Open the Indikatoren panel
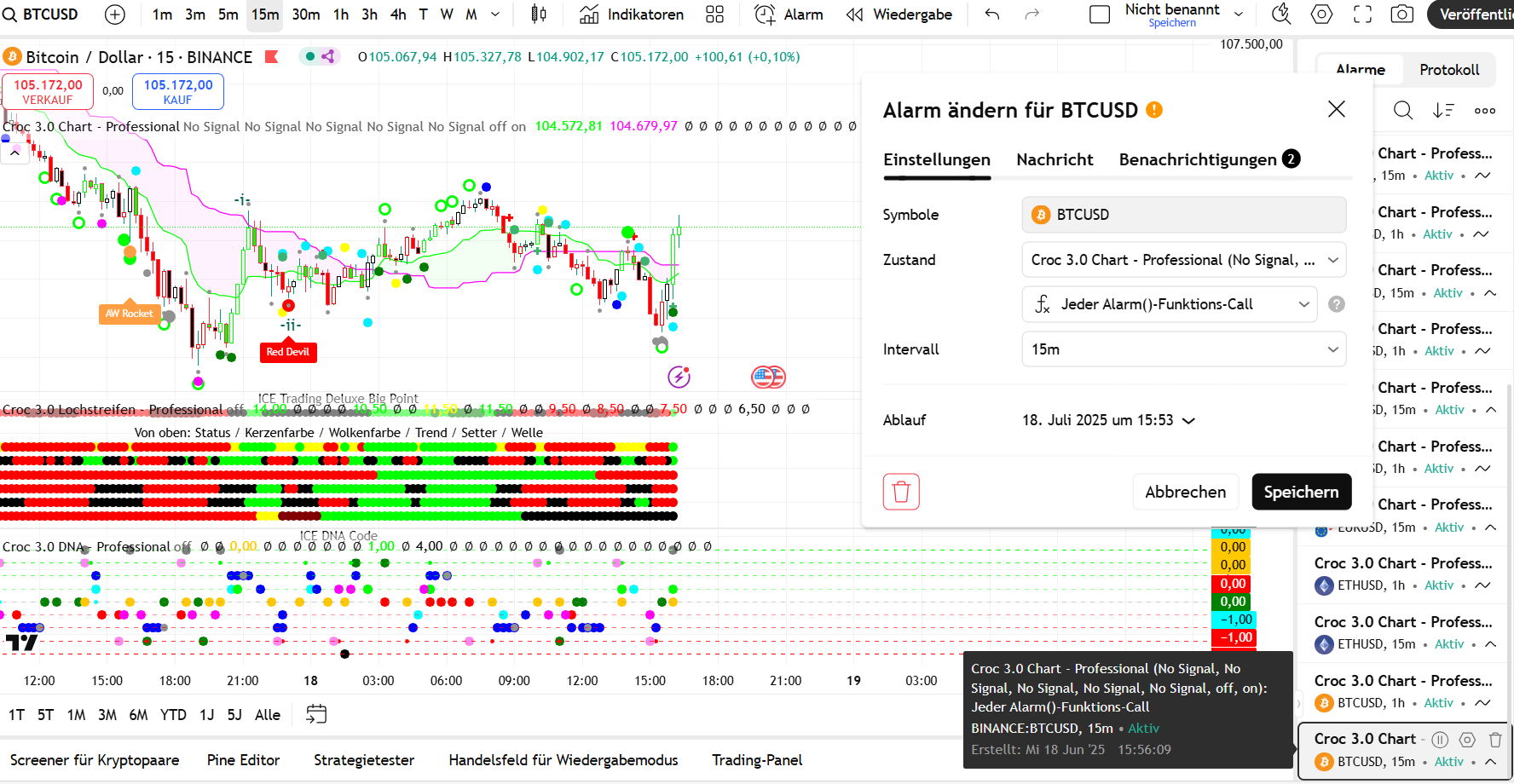Image resolution: width=1514 pixels, height=784 pixels. click(632, 14)
